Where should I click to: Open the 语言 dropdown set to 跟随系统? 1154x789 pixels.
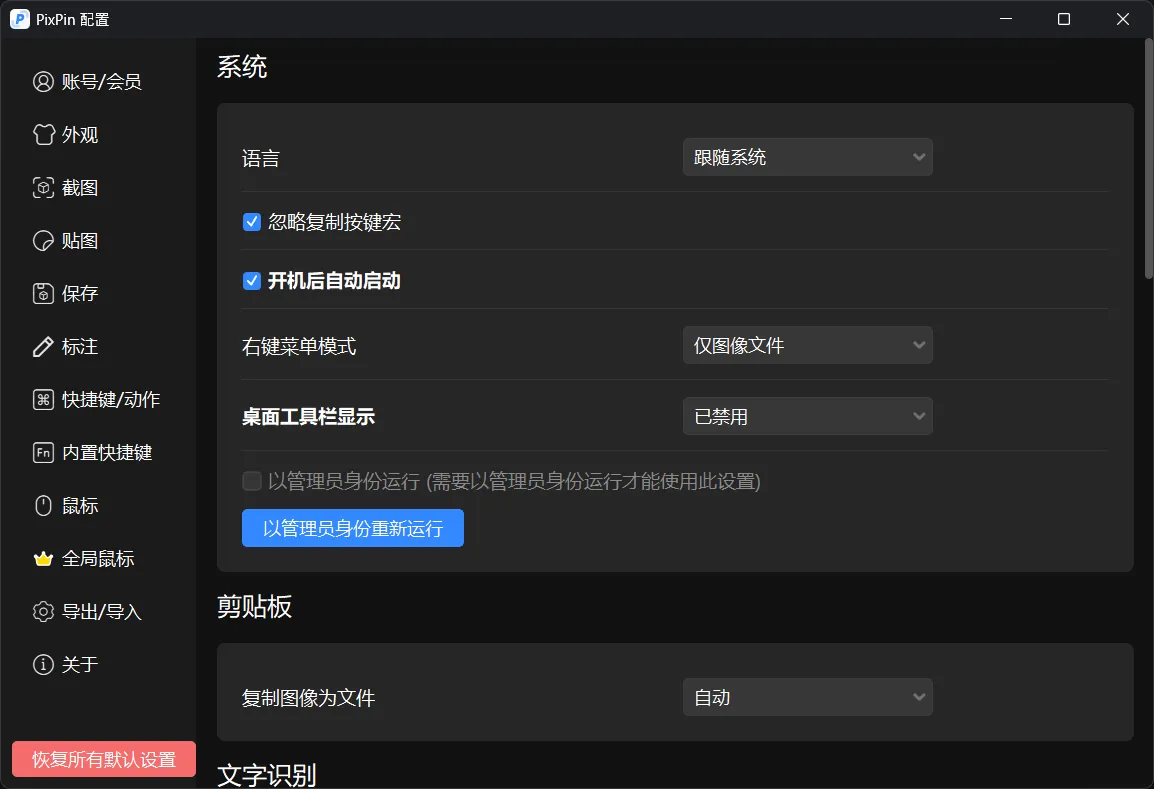[807, 158]
